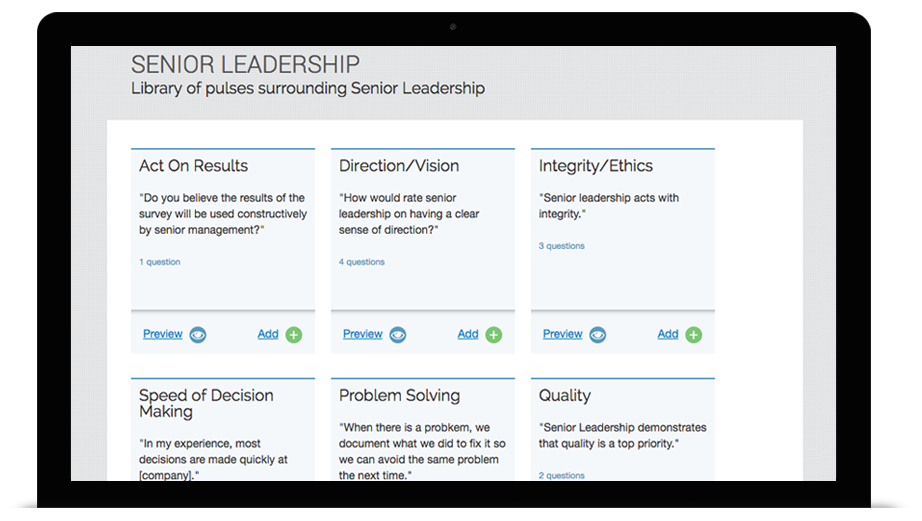This screenshot has height=521, width=922.
Task: Click the green plus on Act On Results
Action: point(293,335)
